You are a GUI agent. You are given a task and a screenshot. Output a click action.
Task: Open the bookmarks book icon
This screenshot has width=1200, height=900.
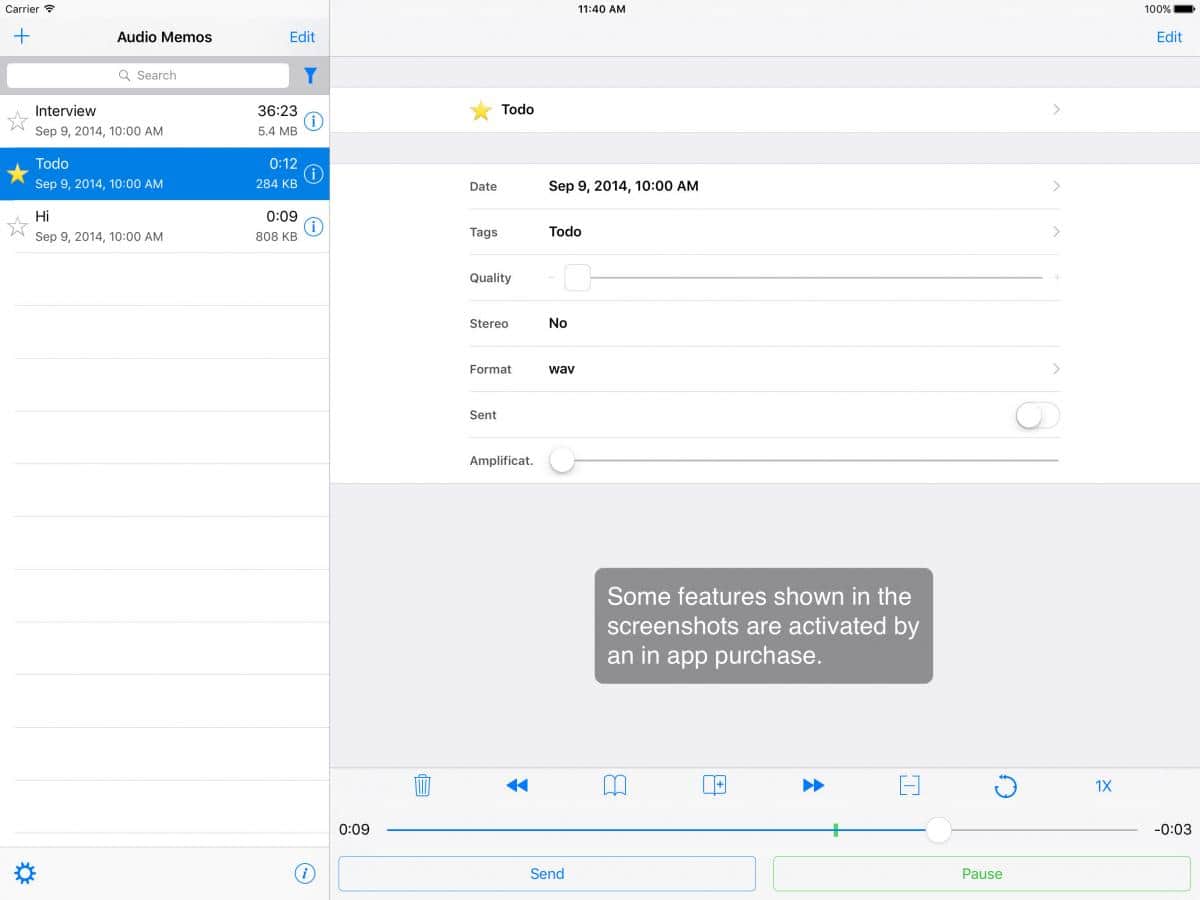[x=615, y=785]
